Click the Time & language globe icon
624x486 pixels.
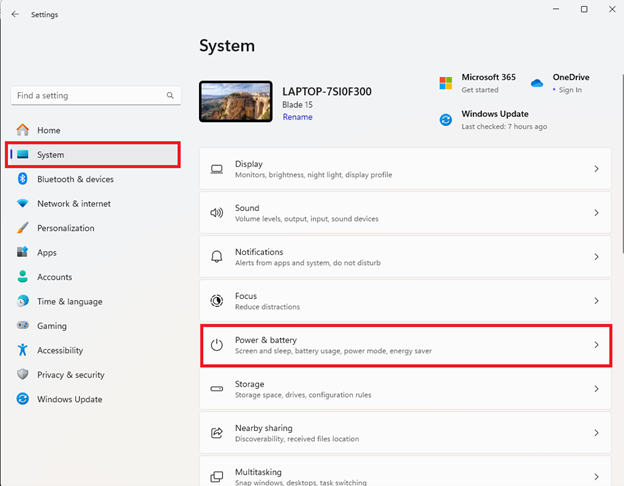tap(23, 301)
